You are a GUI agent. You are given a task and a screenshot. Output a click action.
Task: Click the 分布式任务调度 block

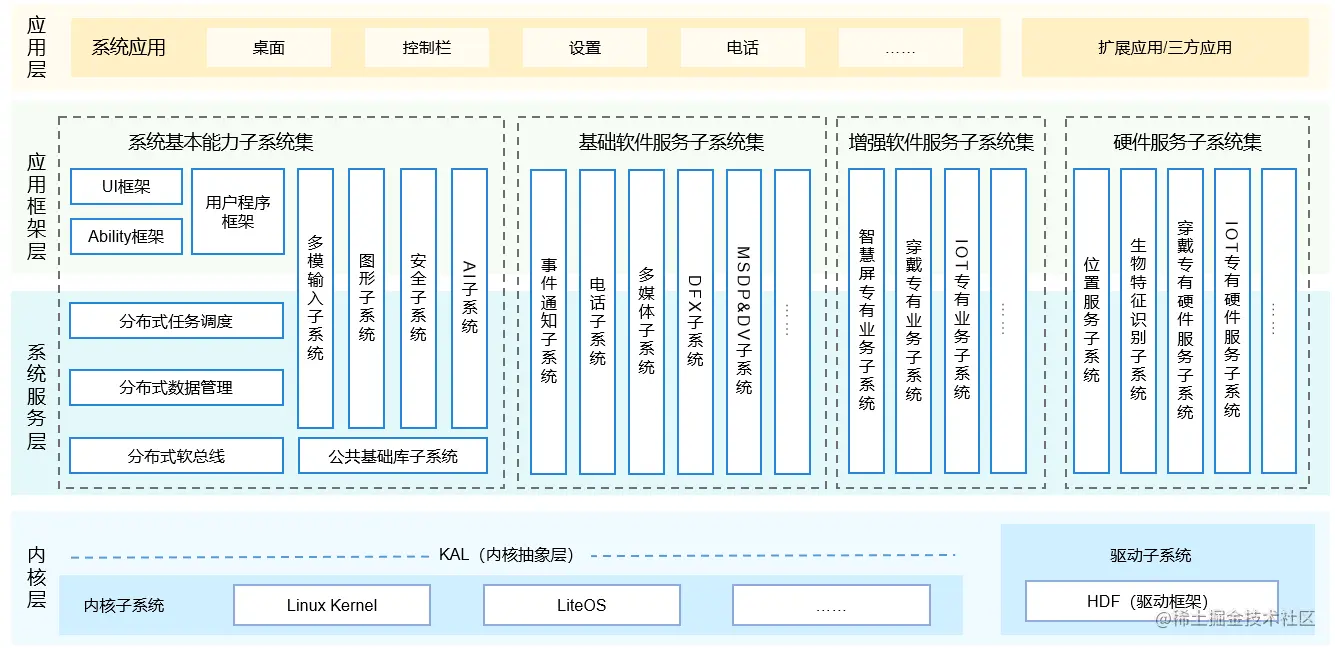[176, 320]
